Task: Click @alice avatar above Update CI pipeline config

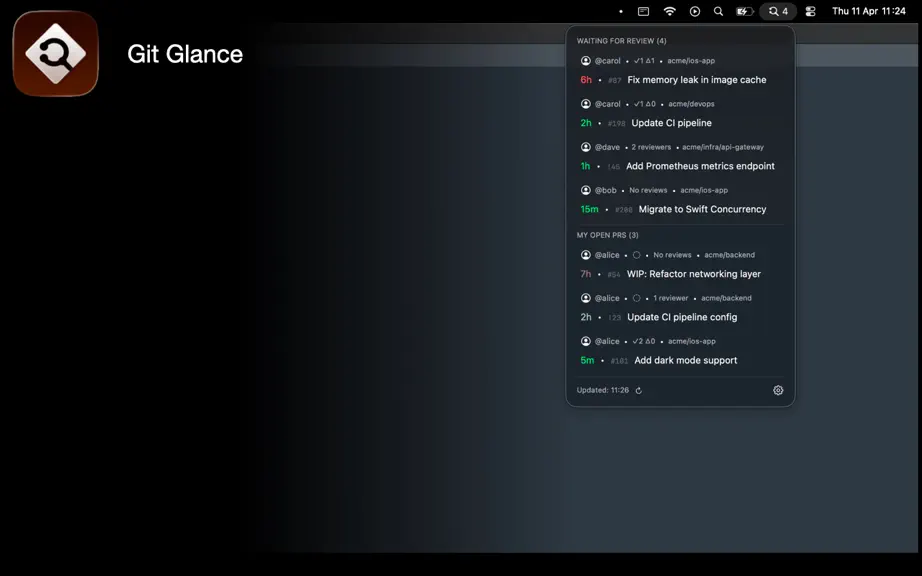Action: click(586, 298)
